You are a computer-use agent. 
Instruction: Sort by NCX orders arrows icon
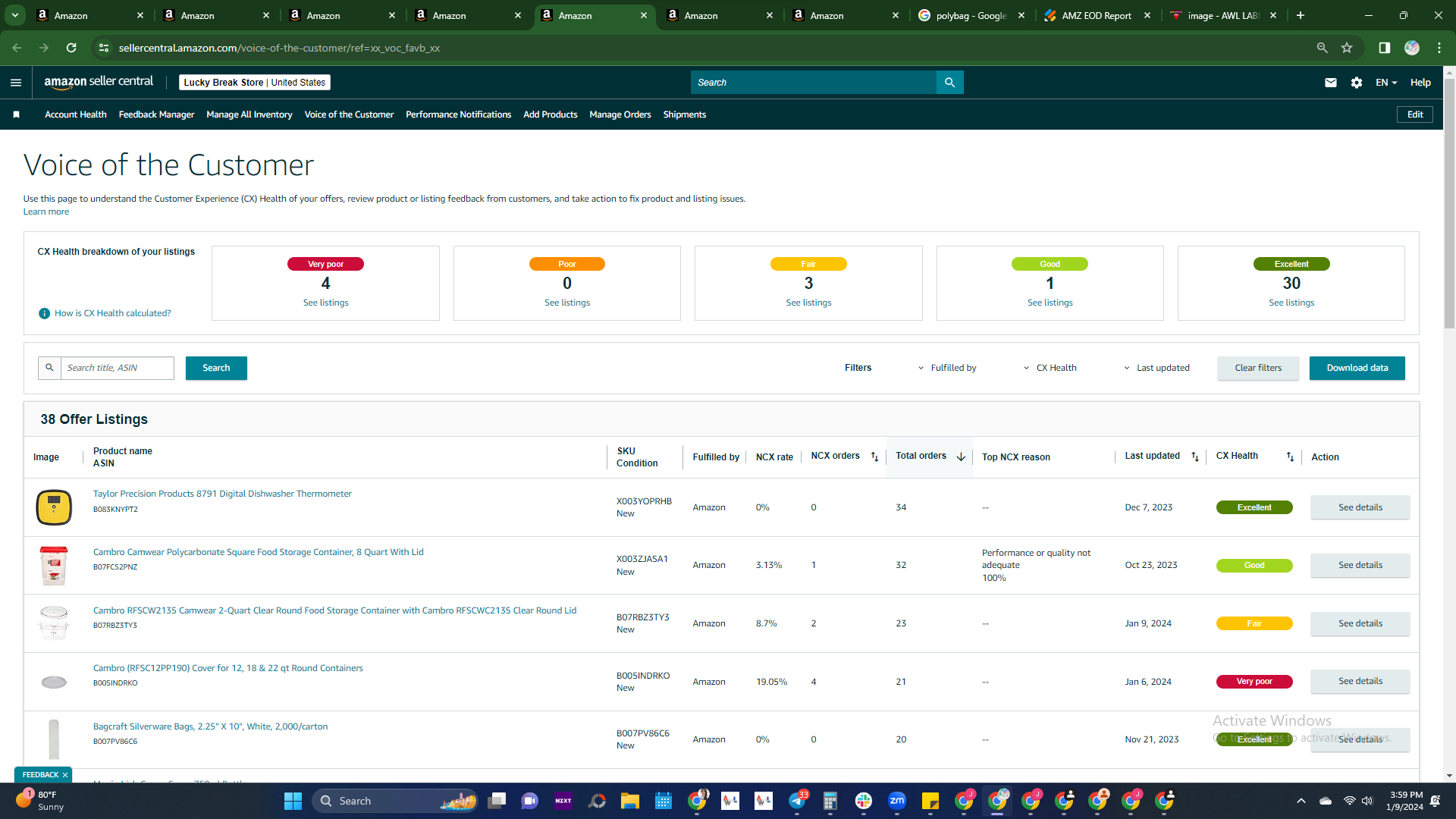coord(874,457)
